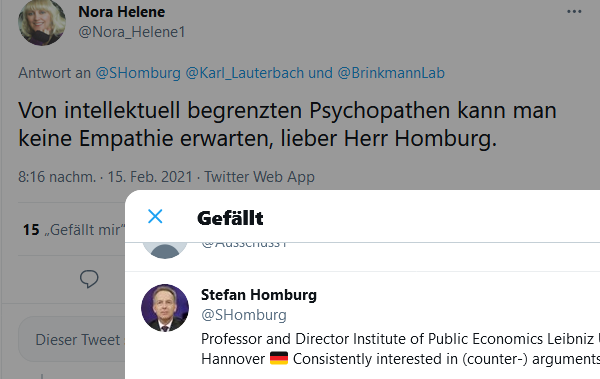Click the Twitter Web App source label

pyautogui.click(x=259, y=177)
